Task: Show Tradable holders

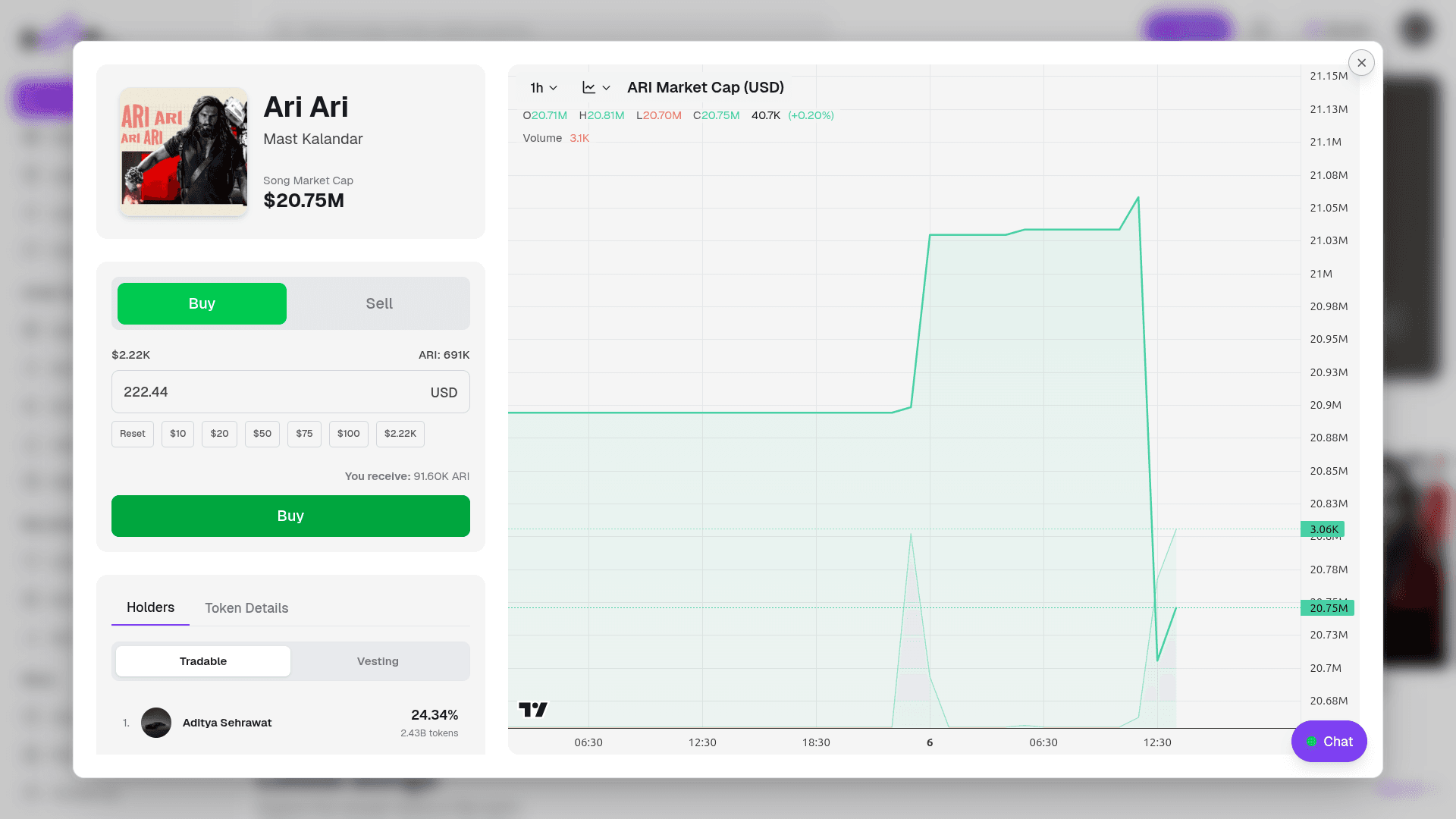Action: coord(203,661)
